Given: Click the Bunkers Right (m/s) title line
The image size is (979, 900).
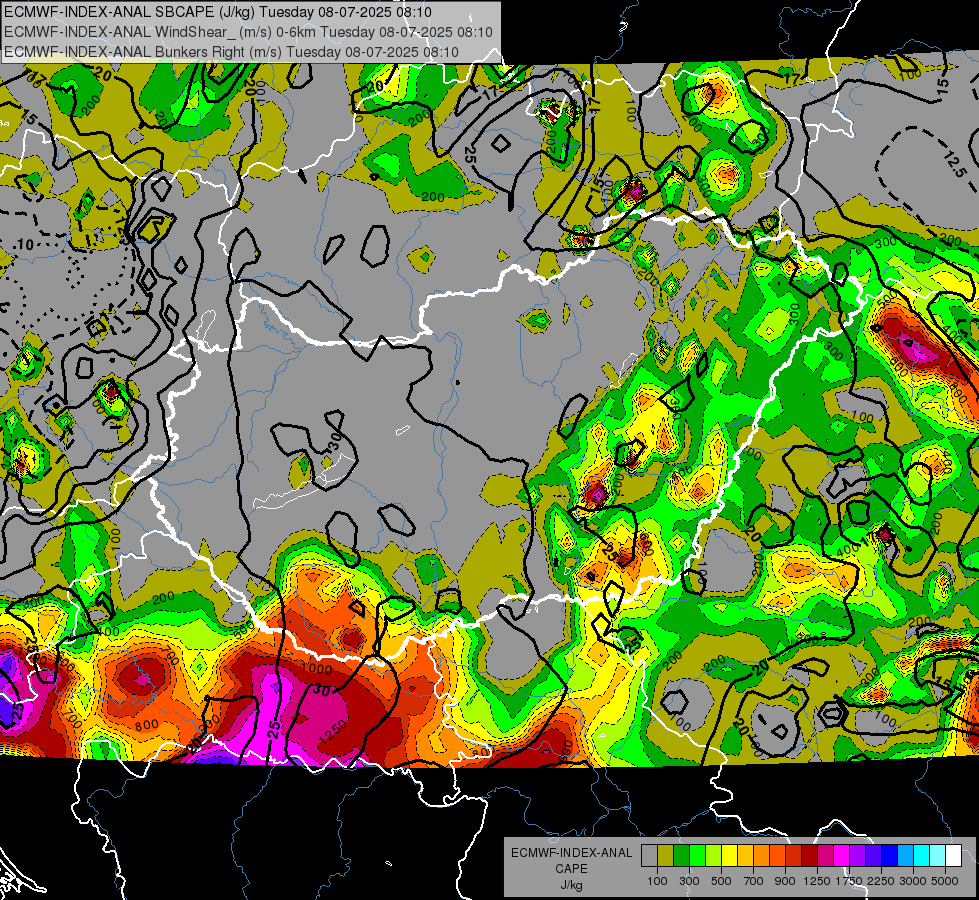Looking at the screenshot, I should point(231,52).
